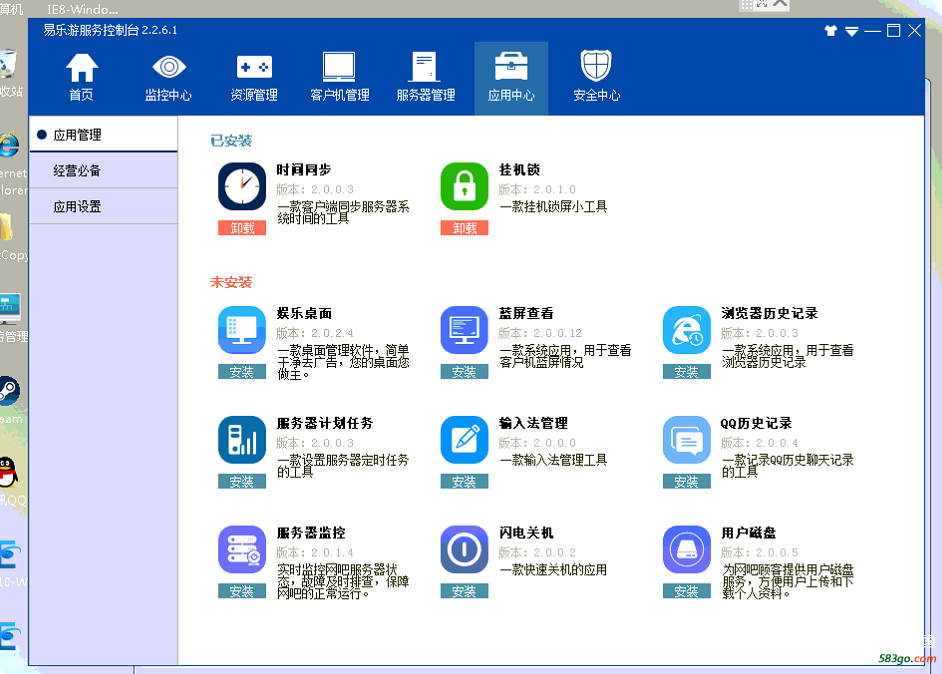Click the QQ penguin desktop icon
The width and height of the screenshot is (942, 674).
pos(8,472)
